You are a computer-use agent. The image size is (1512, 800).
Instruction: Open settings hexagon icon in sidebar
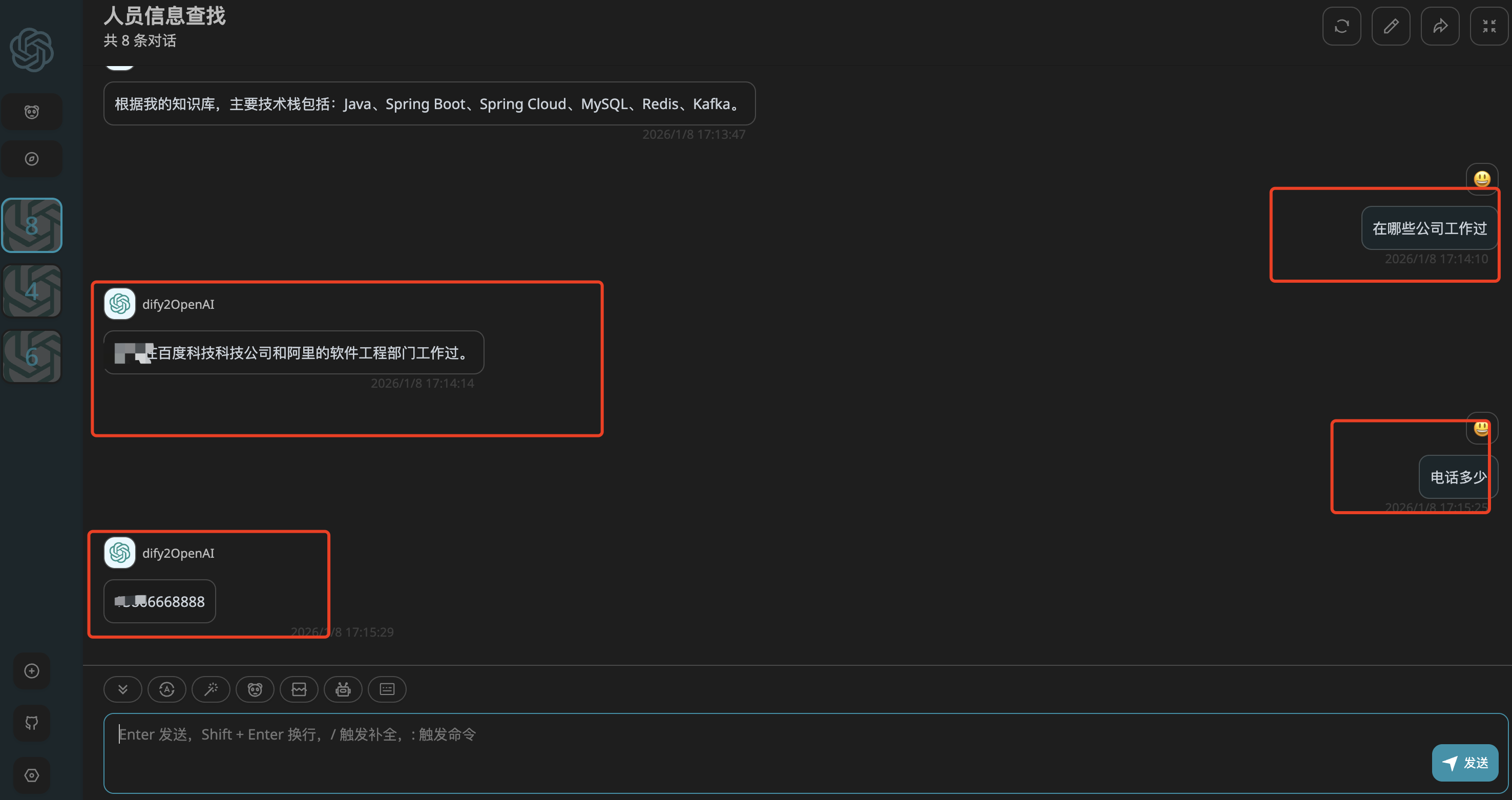click(32, 775)
